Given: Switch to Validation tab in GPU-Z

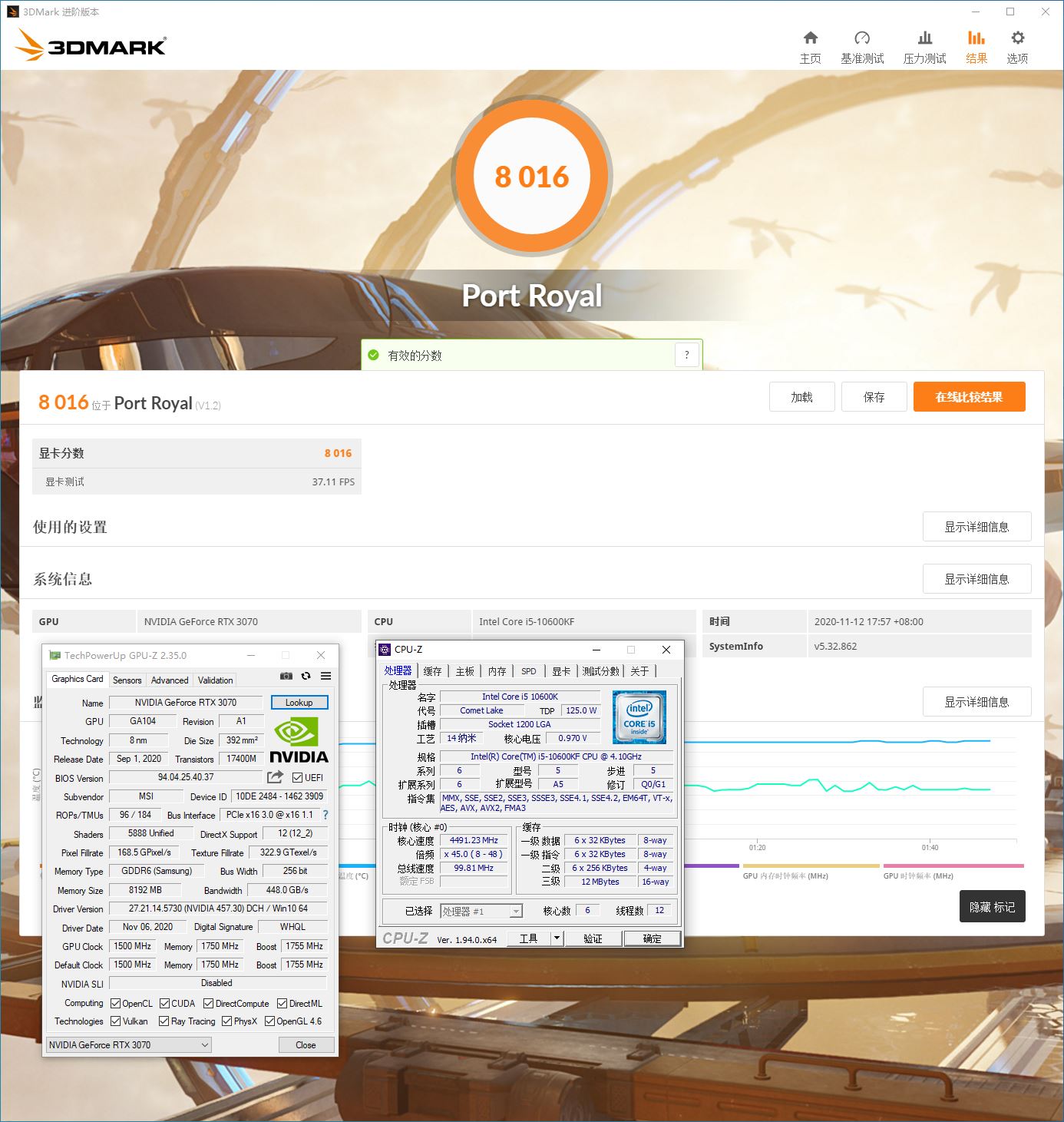Looking at the screenshot, I should [x=216, y=680].
